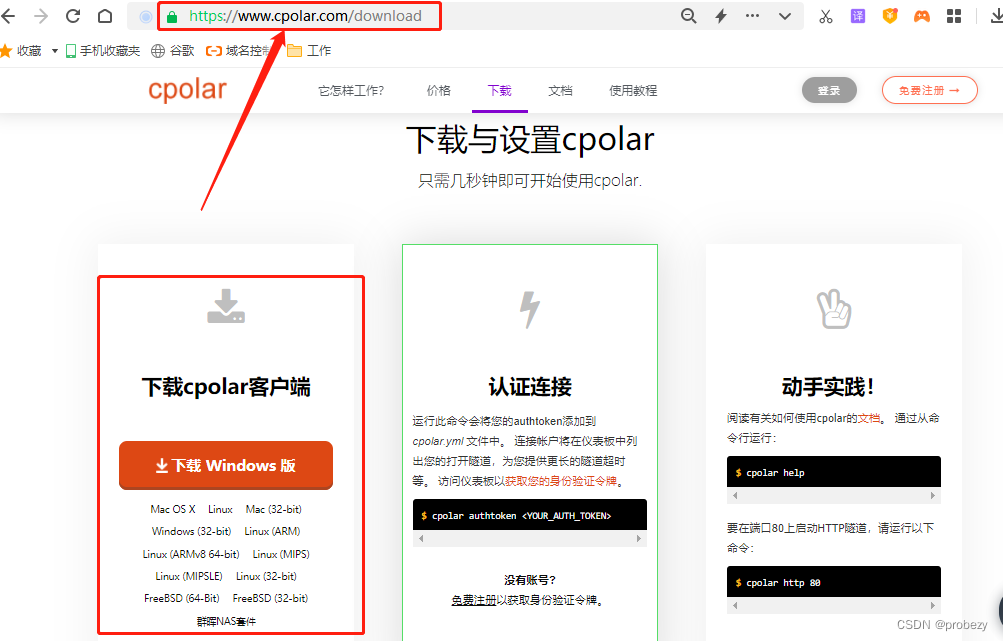Viewport: 1003px width, 641px height.
Task: Click the 下载 Windows 版 button
Action: [x=226, y=465]
